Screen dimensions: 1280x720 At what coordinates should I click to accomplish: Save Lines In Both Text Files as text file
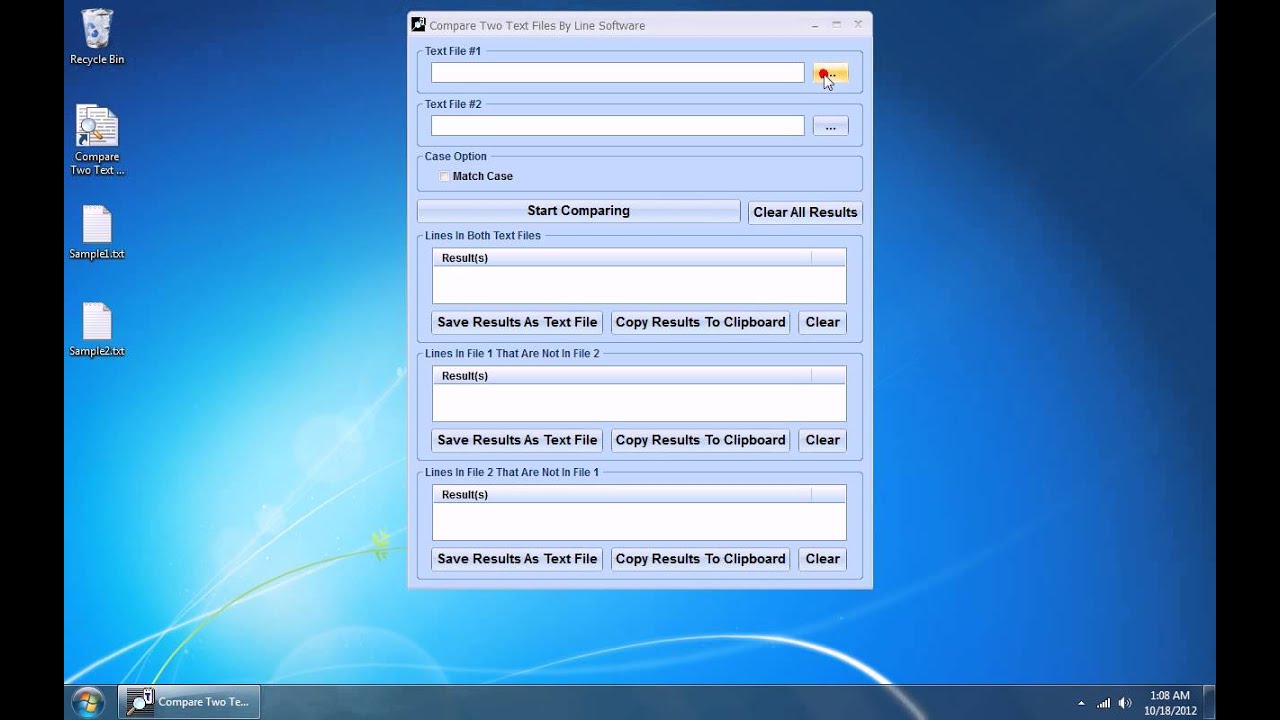point(516,322)
